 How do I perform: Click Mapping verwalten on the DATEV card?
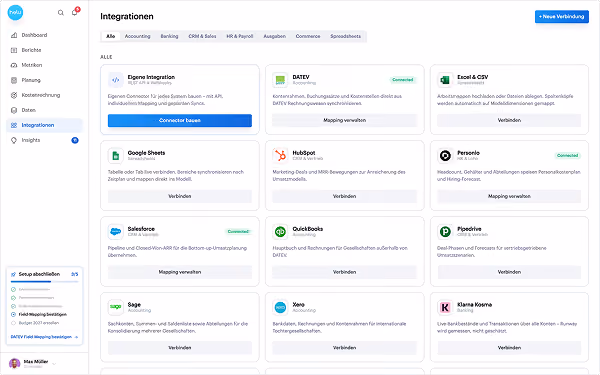pyautogui.click(x=344, y=120)
